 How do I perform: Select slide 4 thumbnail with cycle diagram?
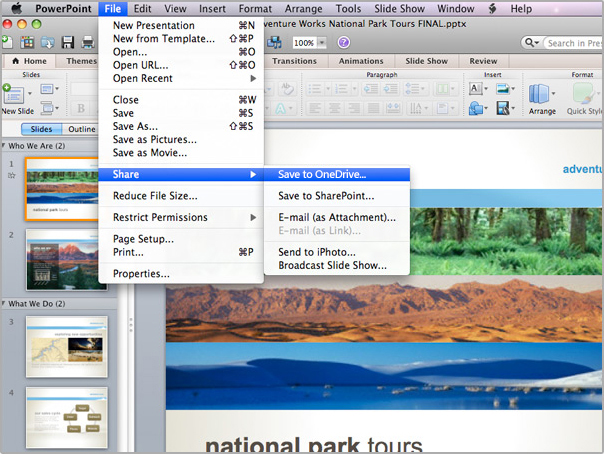click(67, 417)
